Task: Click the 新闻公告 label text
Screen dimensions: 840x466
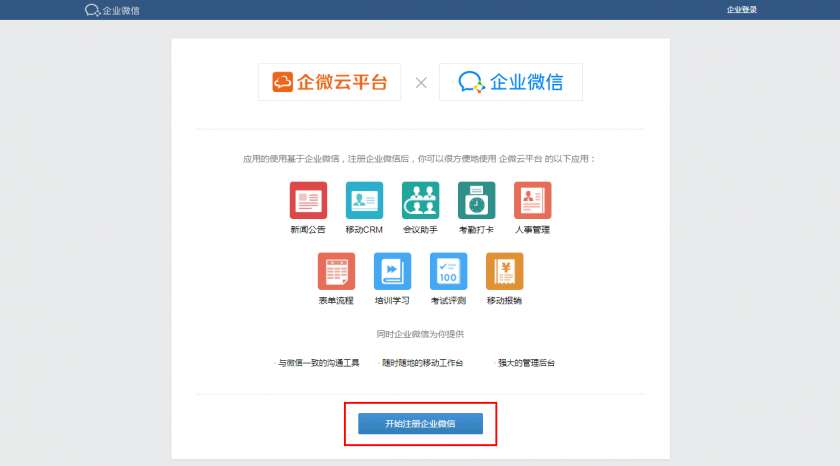Action: pos(308,230)
